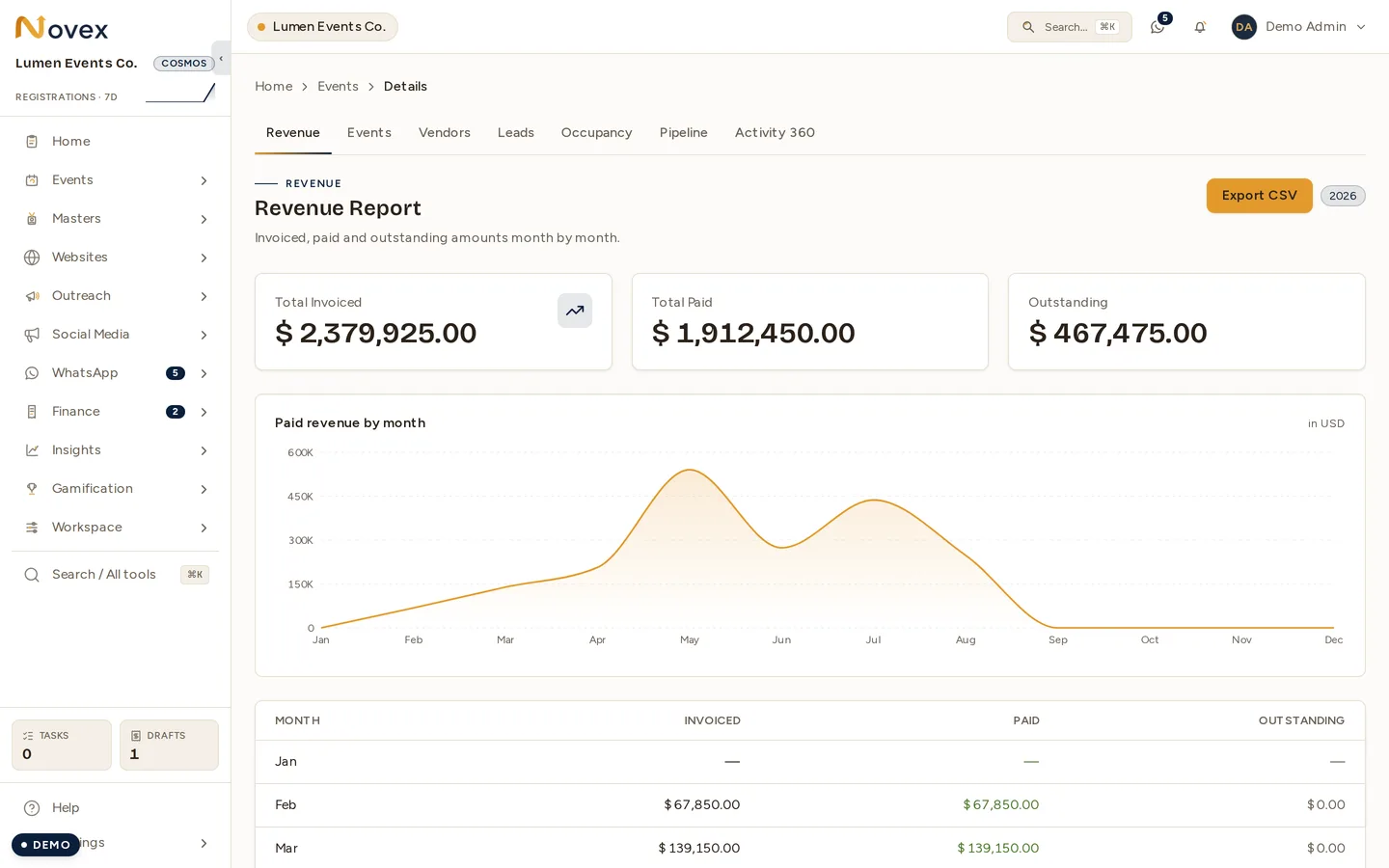The image size is (1389, 868).
Task: Click the Feb paid amount $67,850.00
Action: tap(1001, 805)
